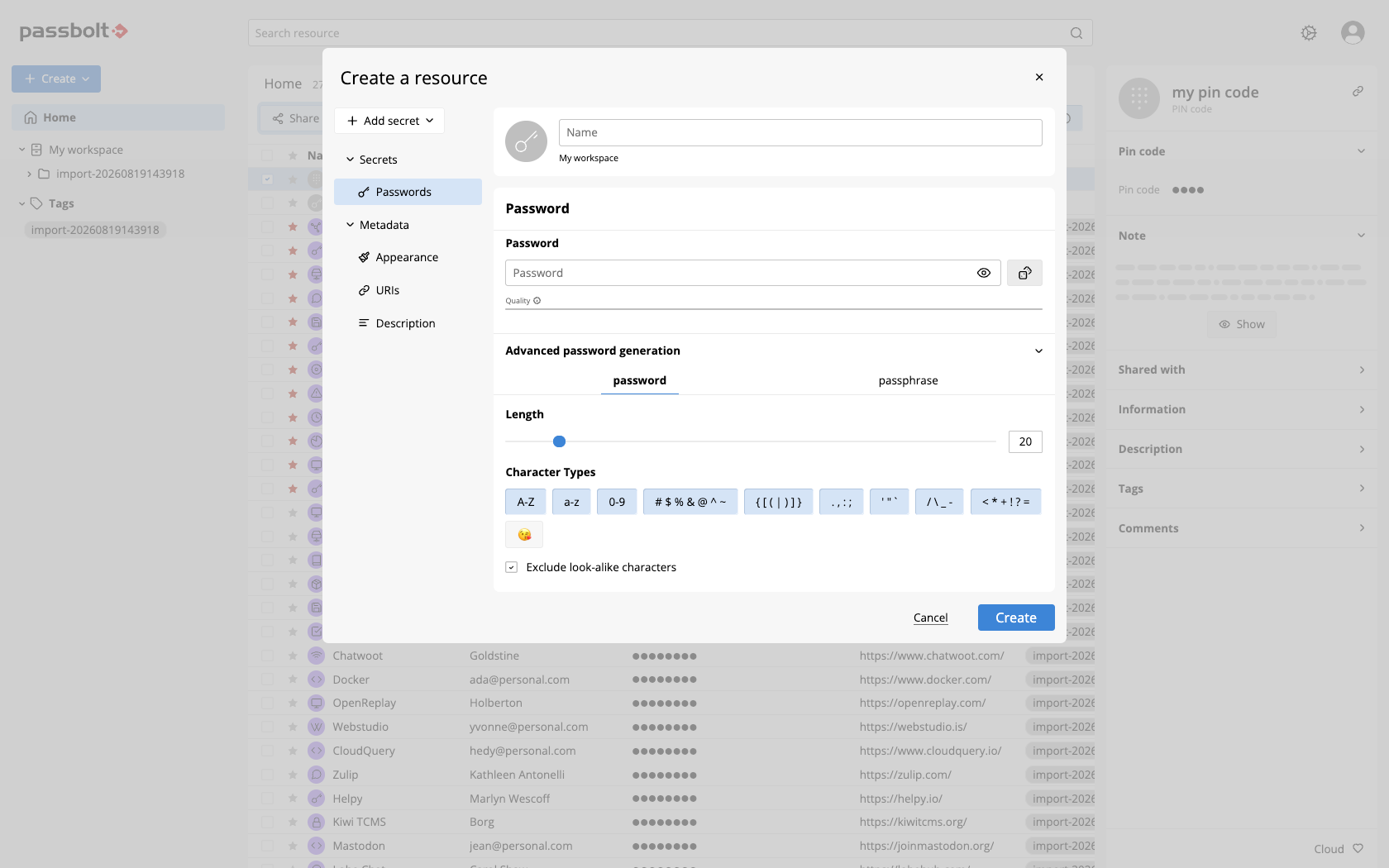Image resolution: width=1389 pixels, height=868 pixels.
Task: Click the Search resource field
Action: click(x=671, y=33)
